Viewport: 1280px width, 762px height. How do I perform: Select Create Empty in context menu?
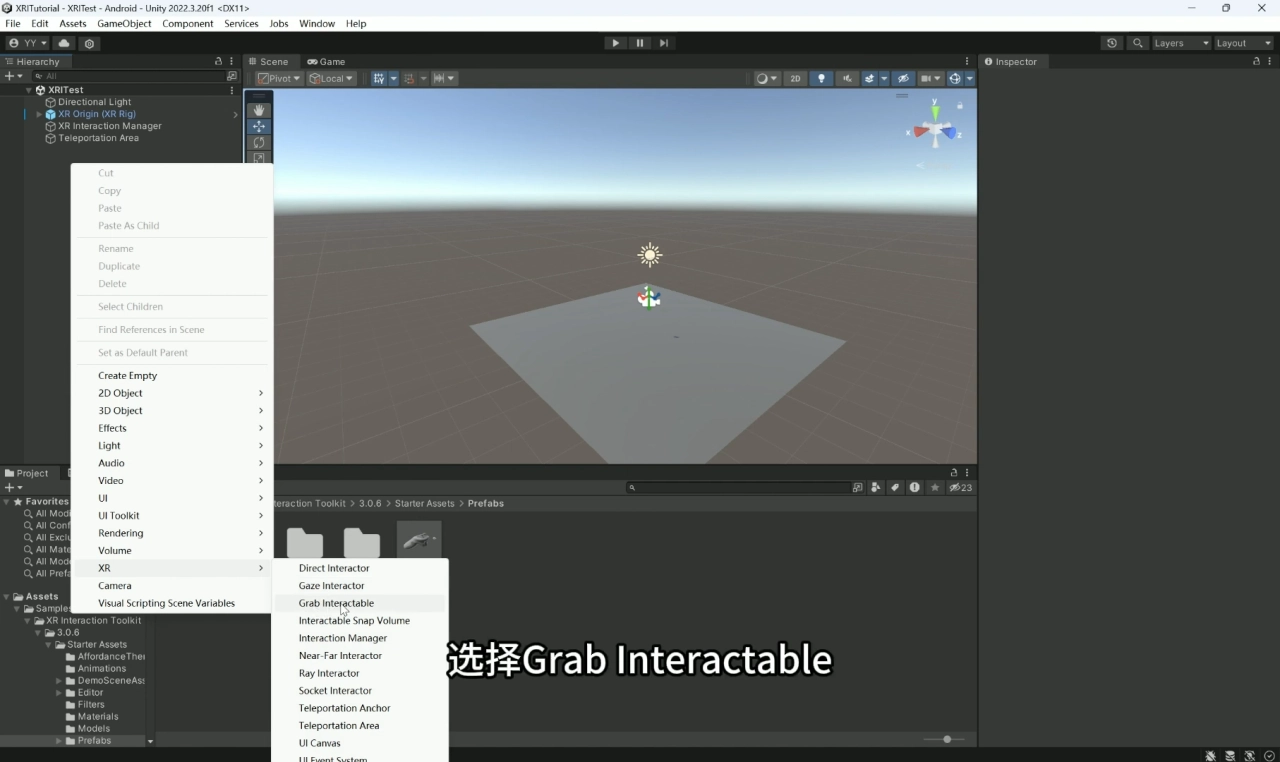[127, 376]
